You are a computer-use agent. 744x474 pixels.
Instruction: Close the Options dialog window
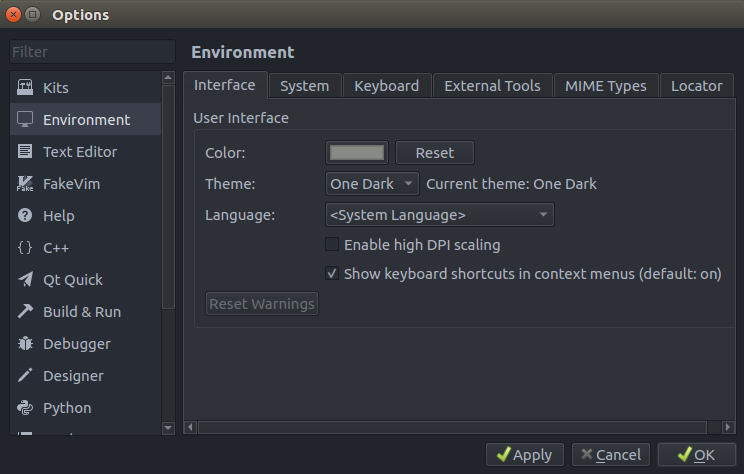coord(13,15)
